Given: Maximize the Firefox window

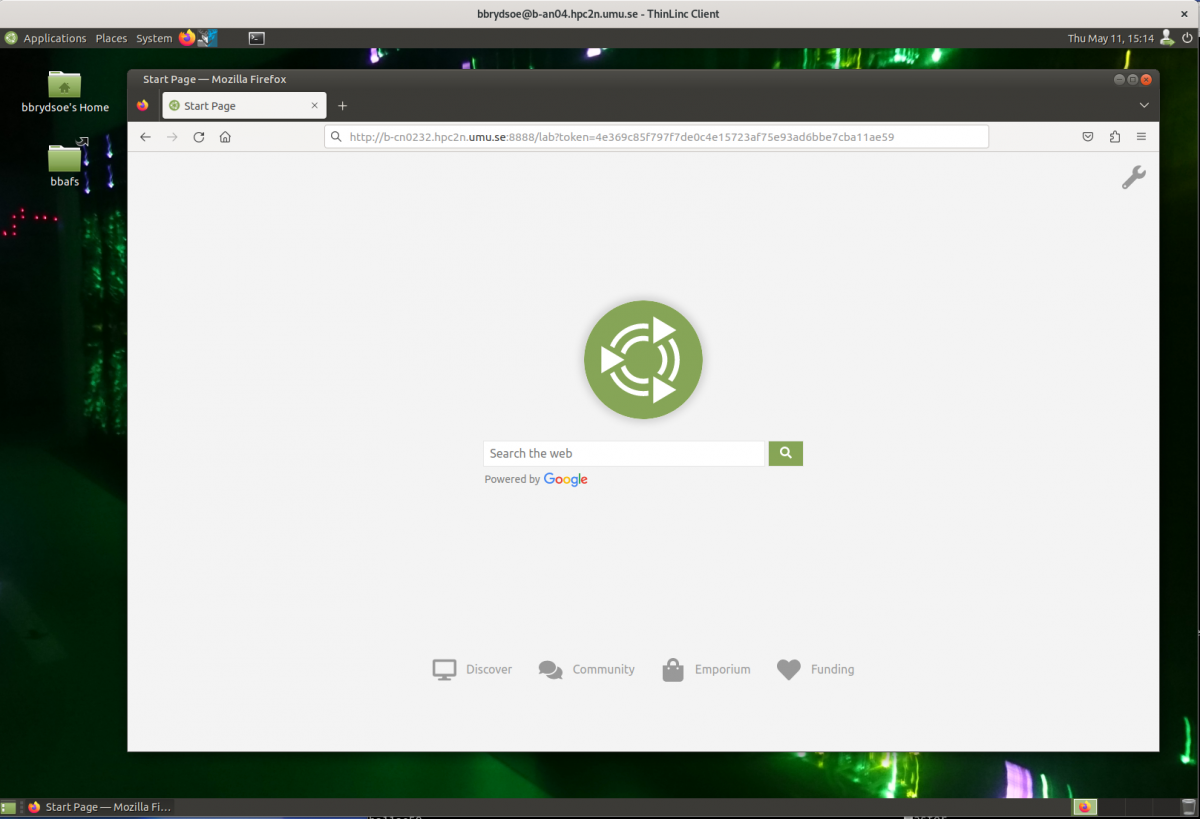Looking at the screenshot, I should pos(1133,79).
